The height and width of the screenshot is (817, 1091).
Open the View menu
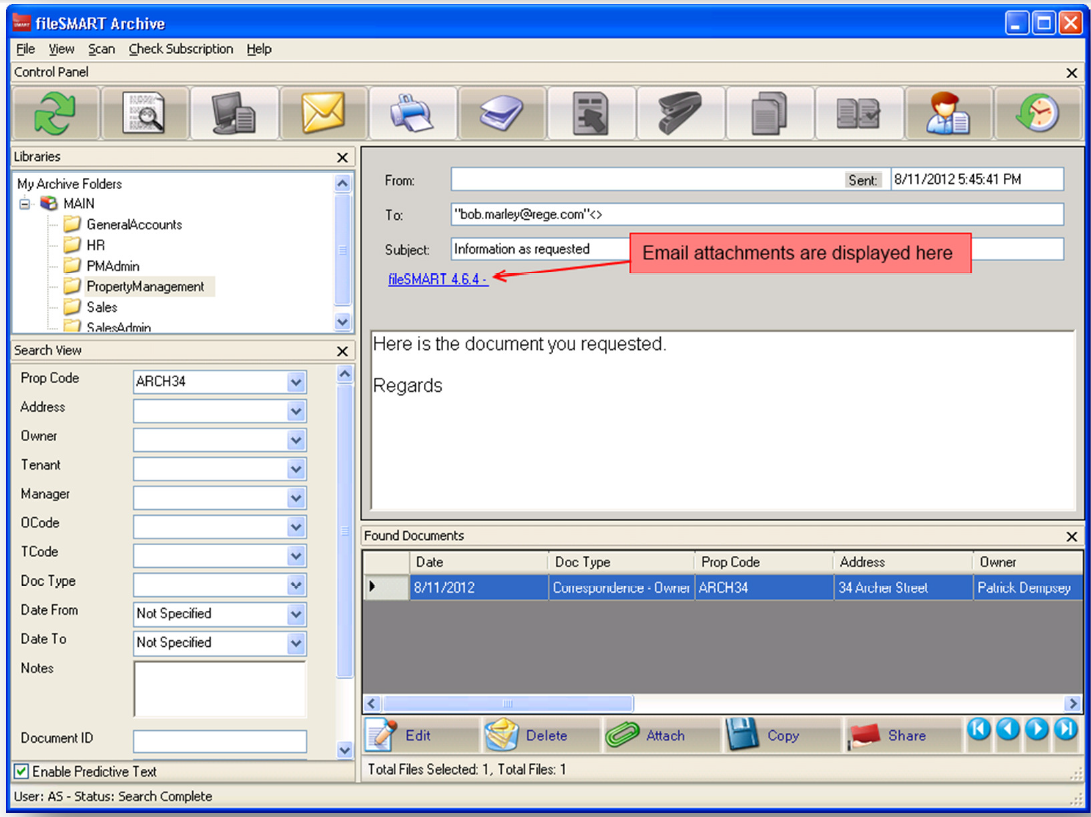click(x=61, y=49)
